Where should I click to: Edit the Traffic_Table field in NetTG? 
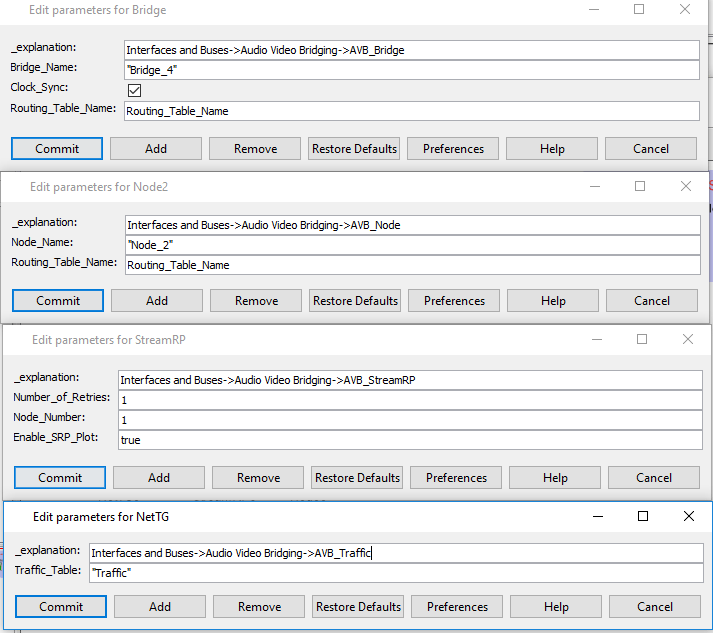point(395,573)
